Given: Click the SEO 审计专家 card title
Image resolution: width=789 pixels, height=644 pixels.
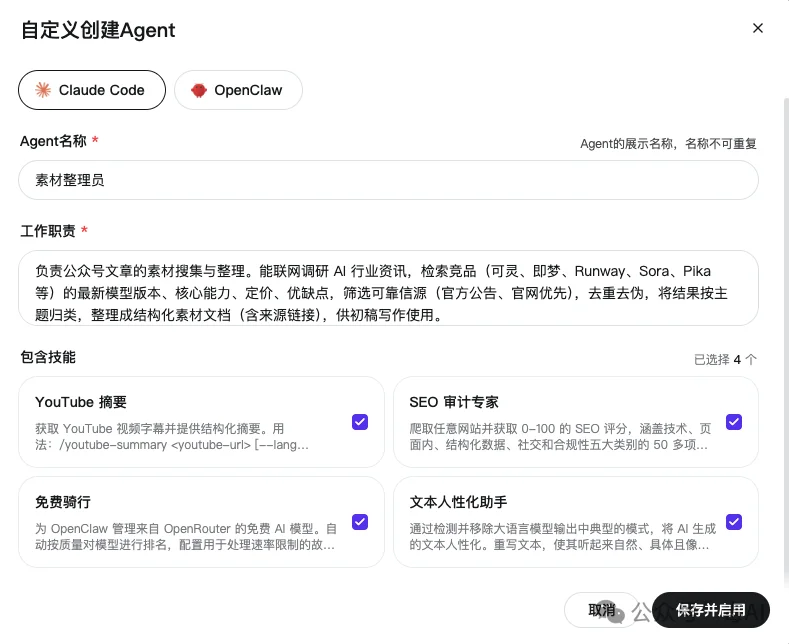Looking at the screenshot, I should click(x=454, y=402).
